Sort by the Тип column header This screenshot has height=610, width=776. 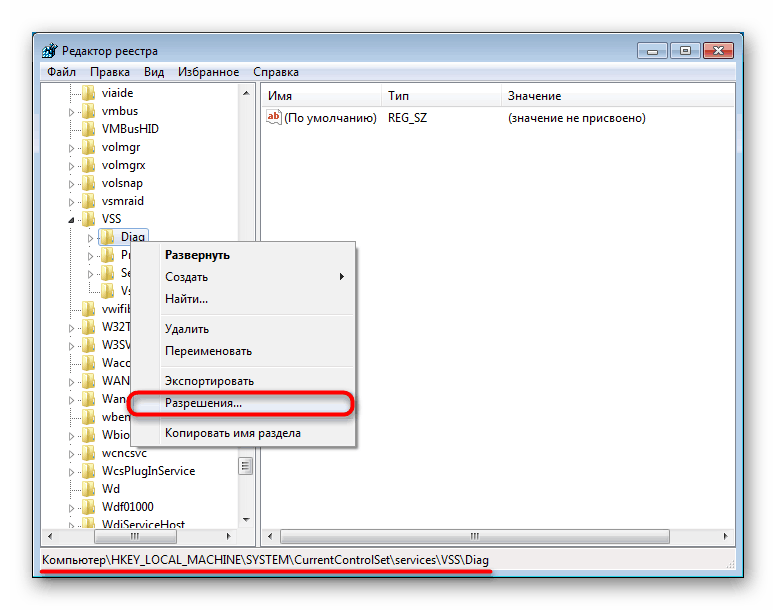pyautogui.click(x=441, y=95)
